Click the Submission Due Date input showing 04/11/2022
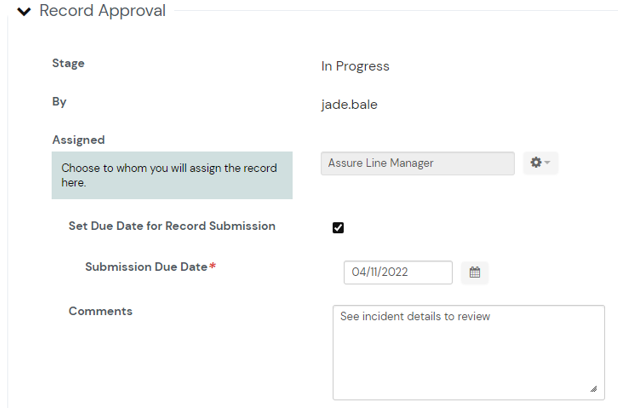 coord(397,272)
